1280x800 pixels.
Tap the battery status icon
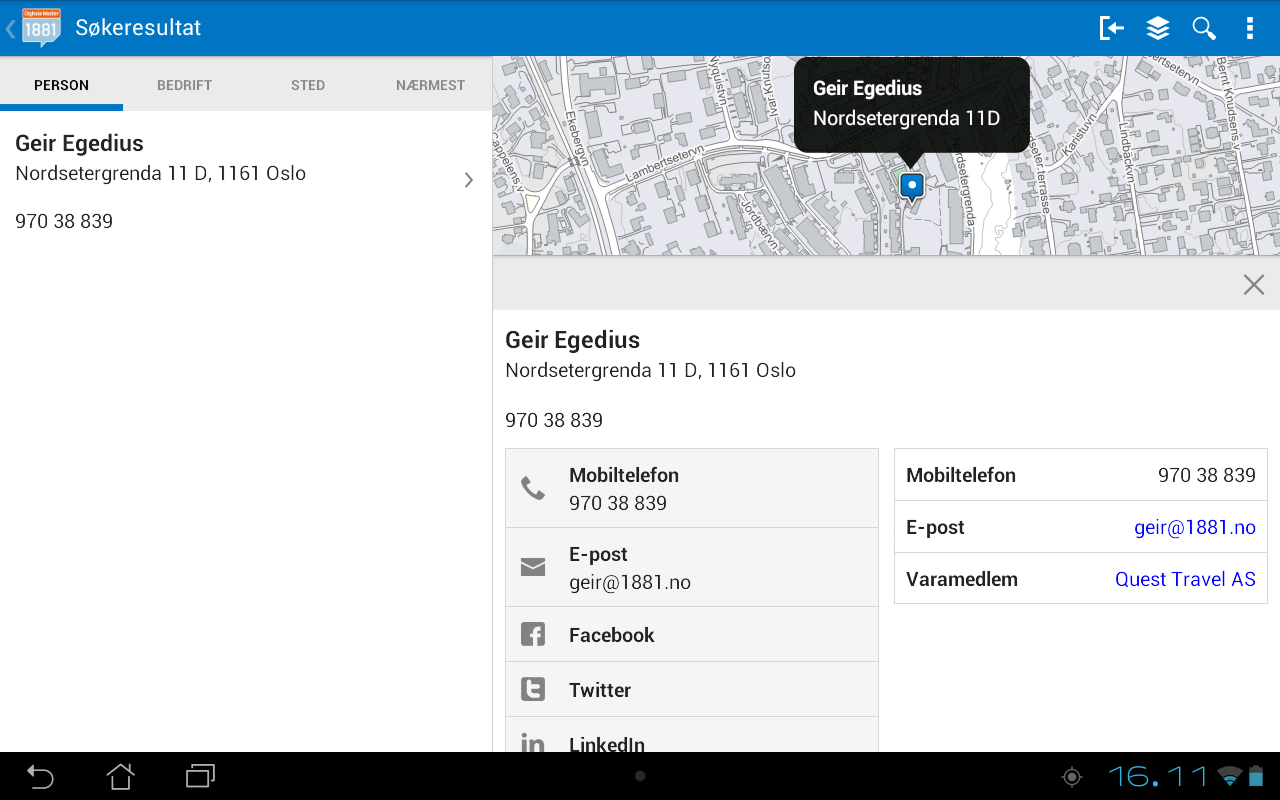(1256, 776)
